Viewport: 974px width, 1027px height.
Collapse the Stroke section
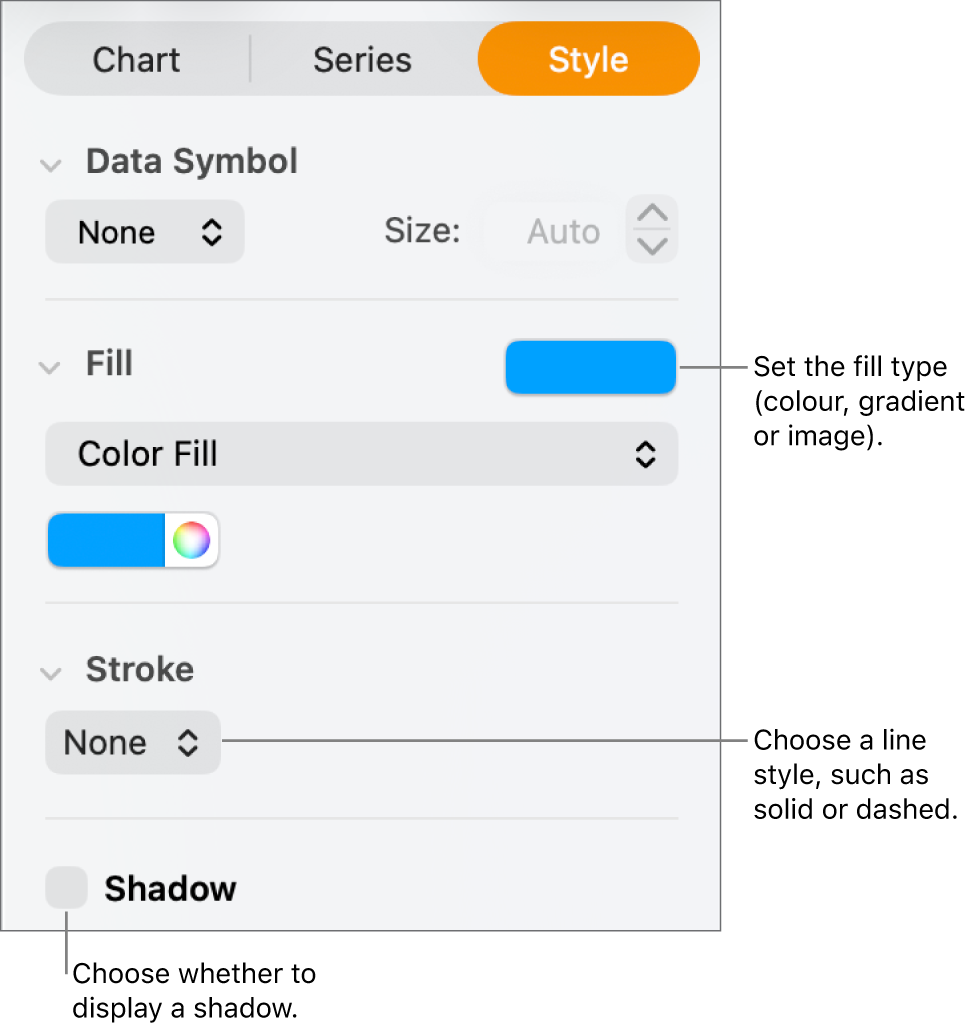[x=50, y=673]
